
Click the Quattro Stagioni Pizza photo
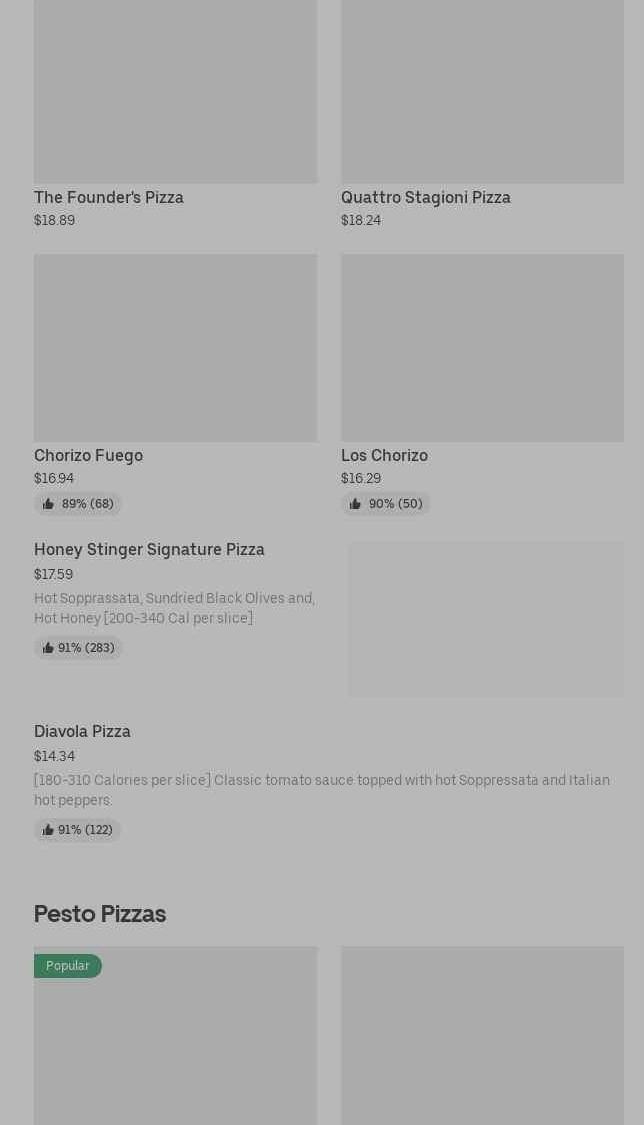482,90
